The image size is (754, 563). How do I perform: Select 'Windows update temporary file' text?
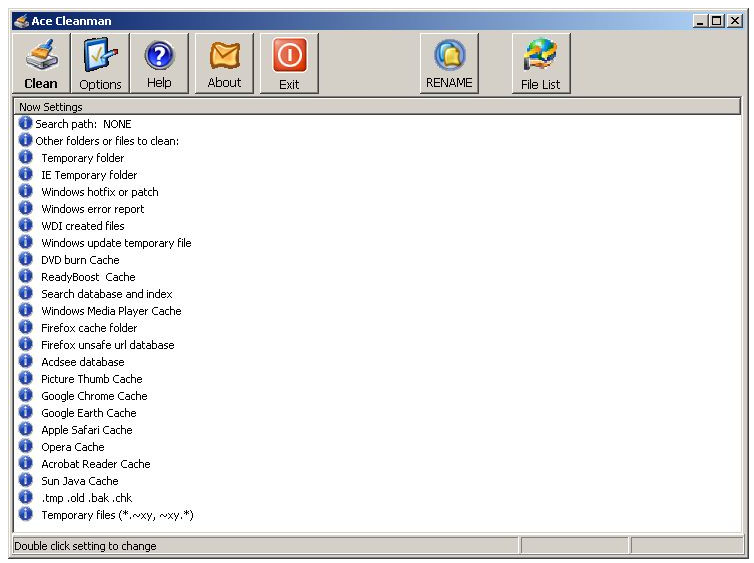coord(116,243)
